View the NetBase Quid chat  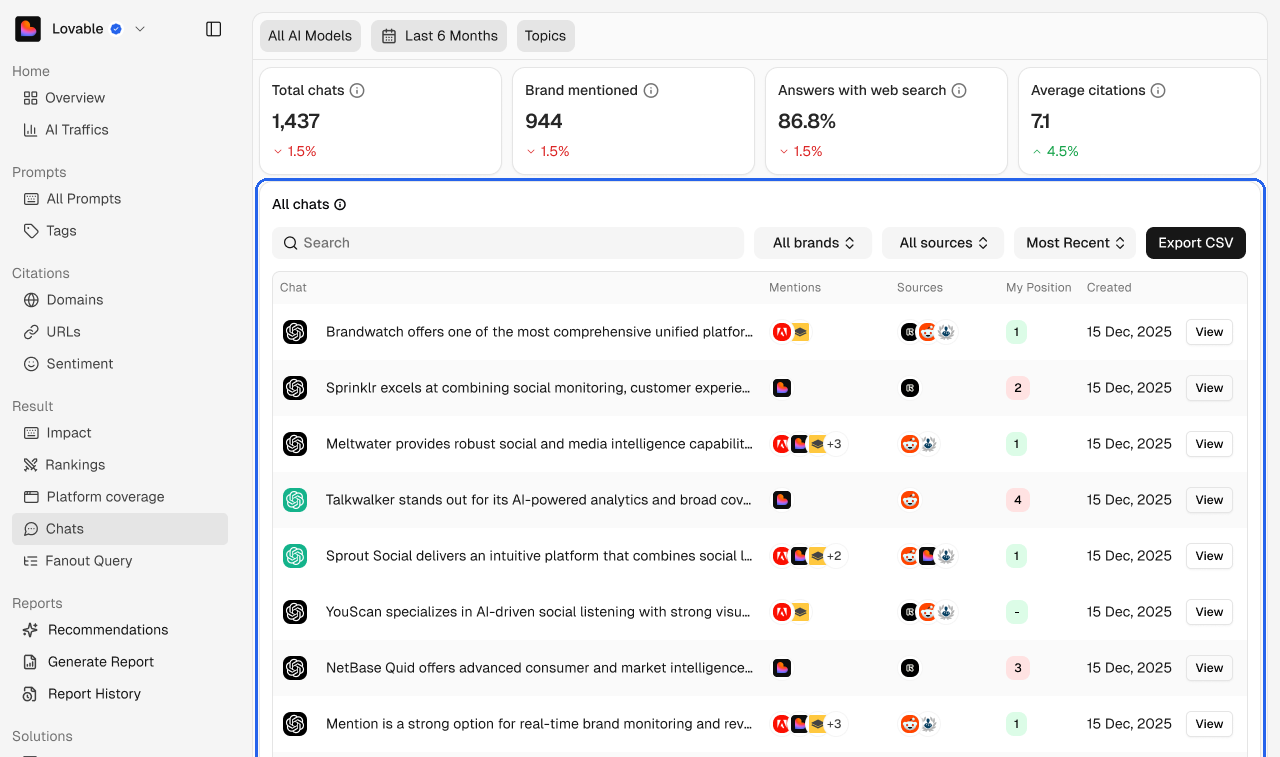(x=1209, y=668)
